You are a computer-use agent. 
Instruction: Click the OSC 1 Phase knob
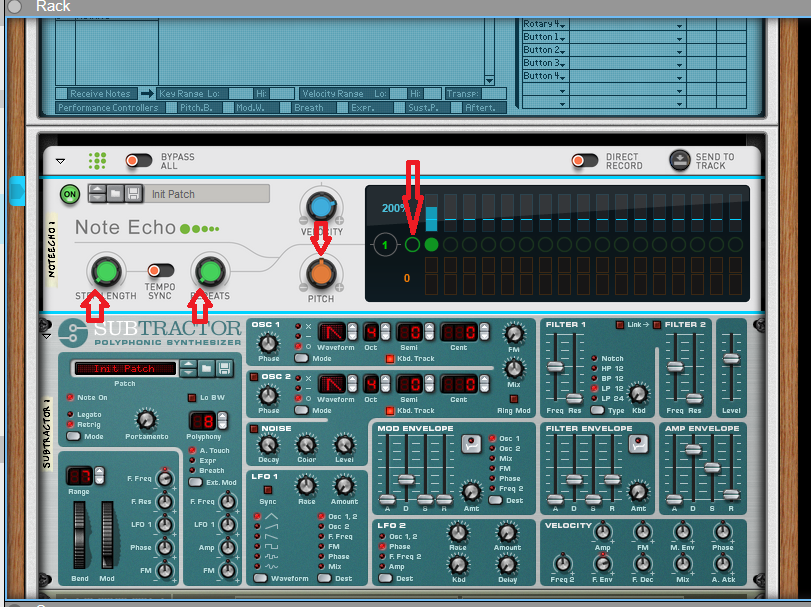point(268,343)
